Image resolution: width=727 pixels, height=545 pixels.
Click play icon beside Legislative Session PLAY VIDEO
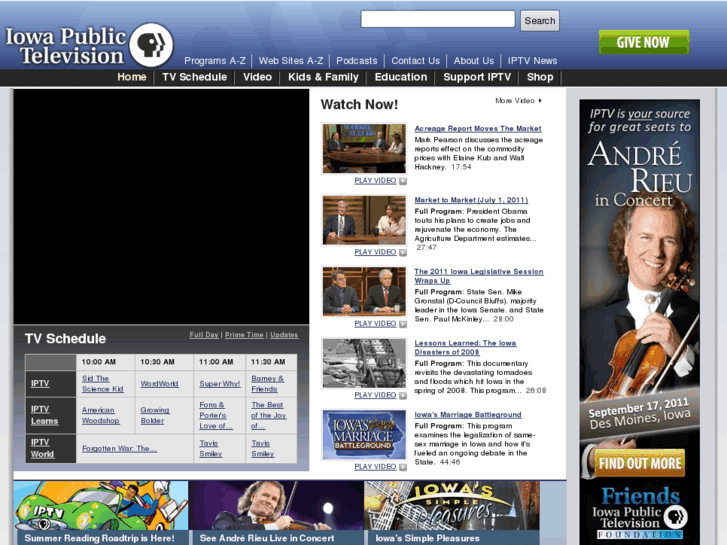403,324
